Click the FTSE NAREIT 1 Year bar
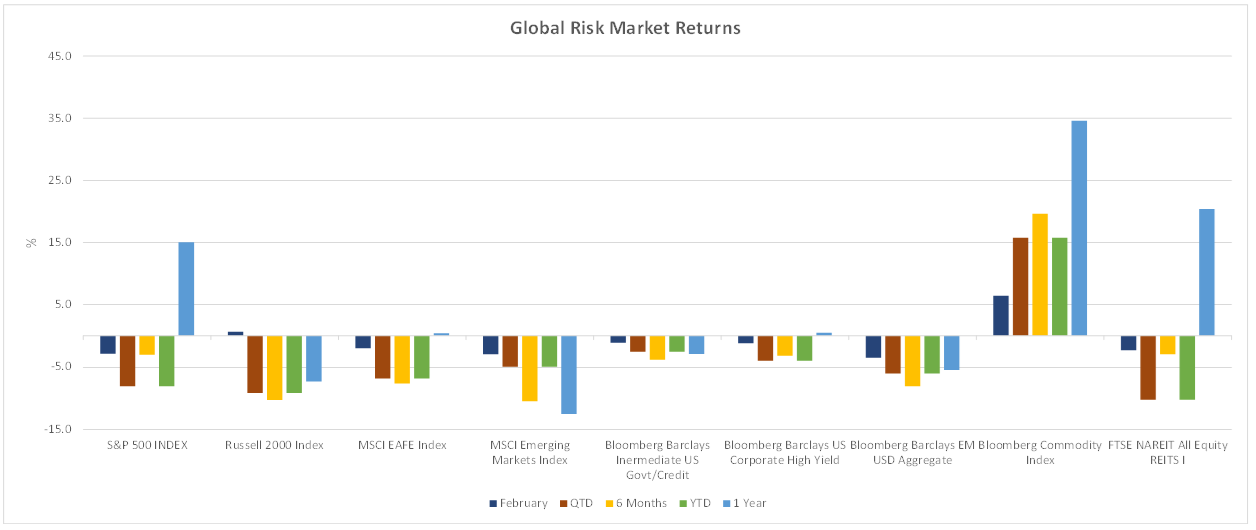Image resolution: width=1256 pixels, height=530 pixels. click(x=1206, y=272)
